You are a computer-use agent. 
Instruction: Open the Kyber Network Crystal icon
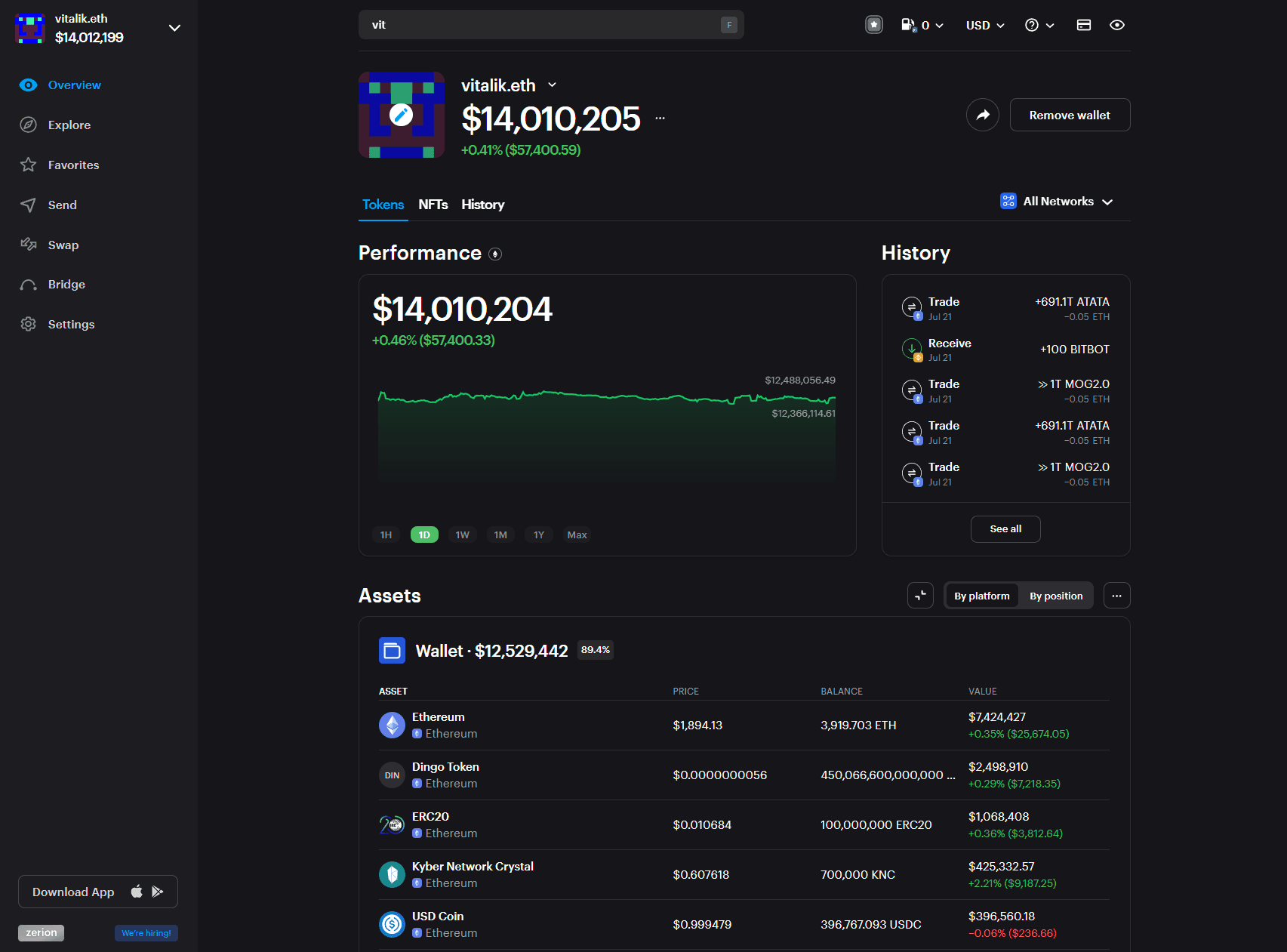392,875
